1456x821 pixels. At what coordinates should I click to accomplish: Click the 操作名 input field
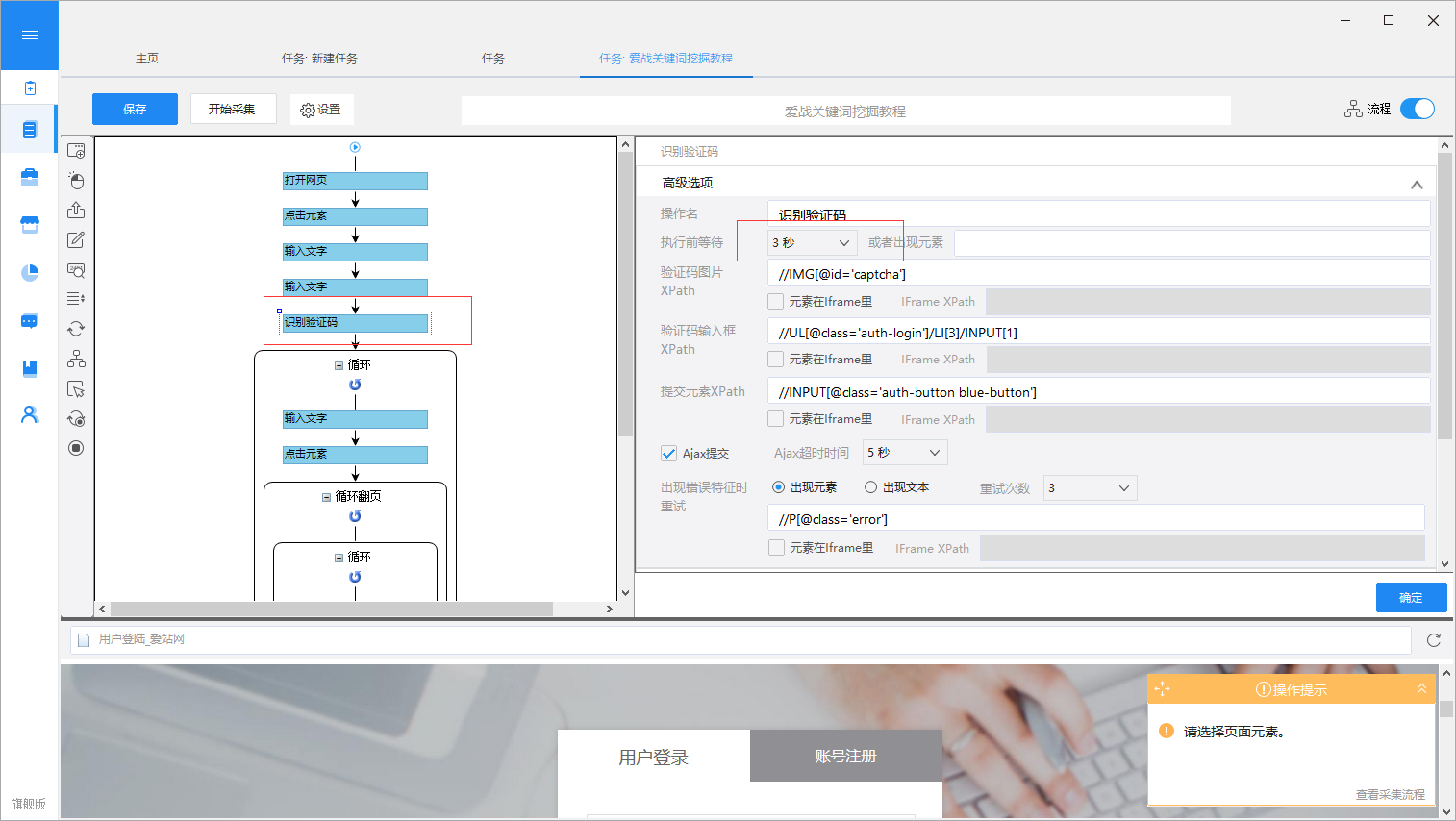pyautogui.click(x=1098, y=213)
